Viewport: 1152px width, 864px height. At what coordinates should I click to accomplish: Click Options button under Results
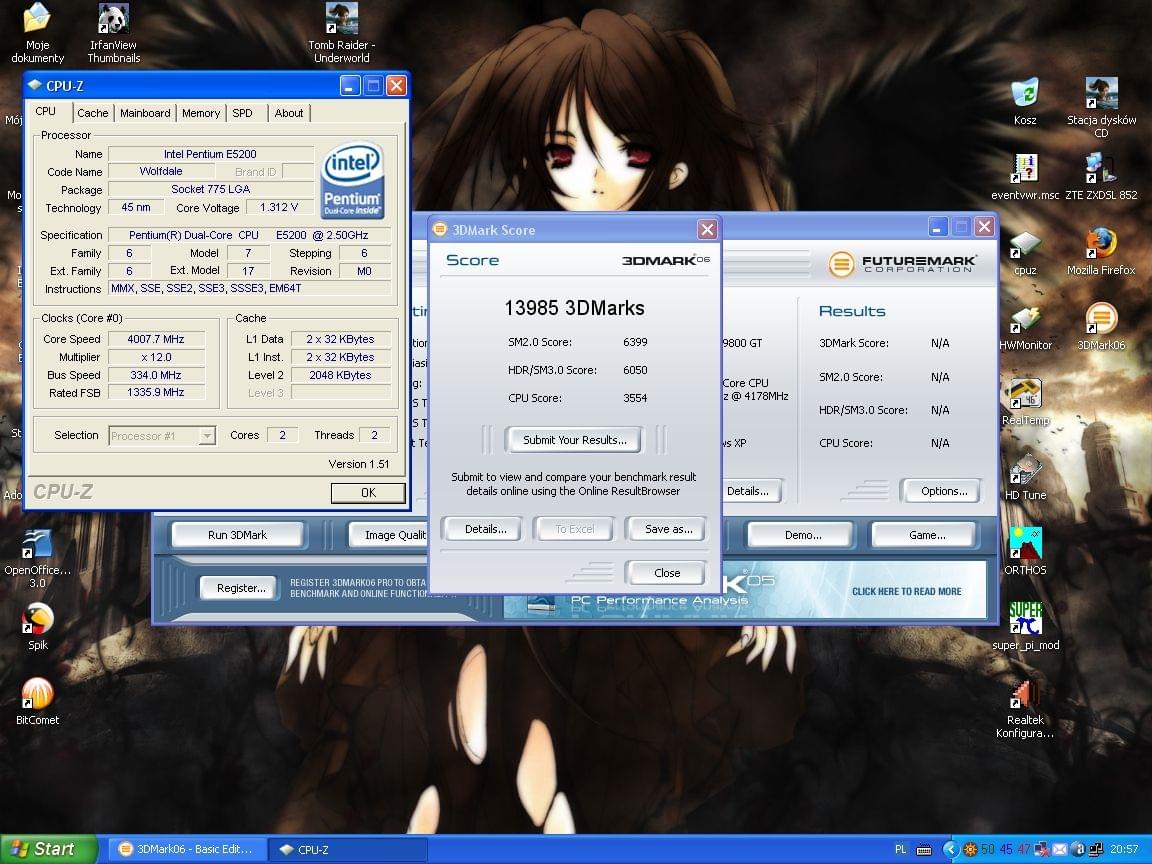click(x=943, y=491)
